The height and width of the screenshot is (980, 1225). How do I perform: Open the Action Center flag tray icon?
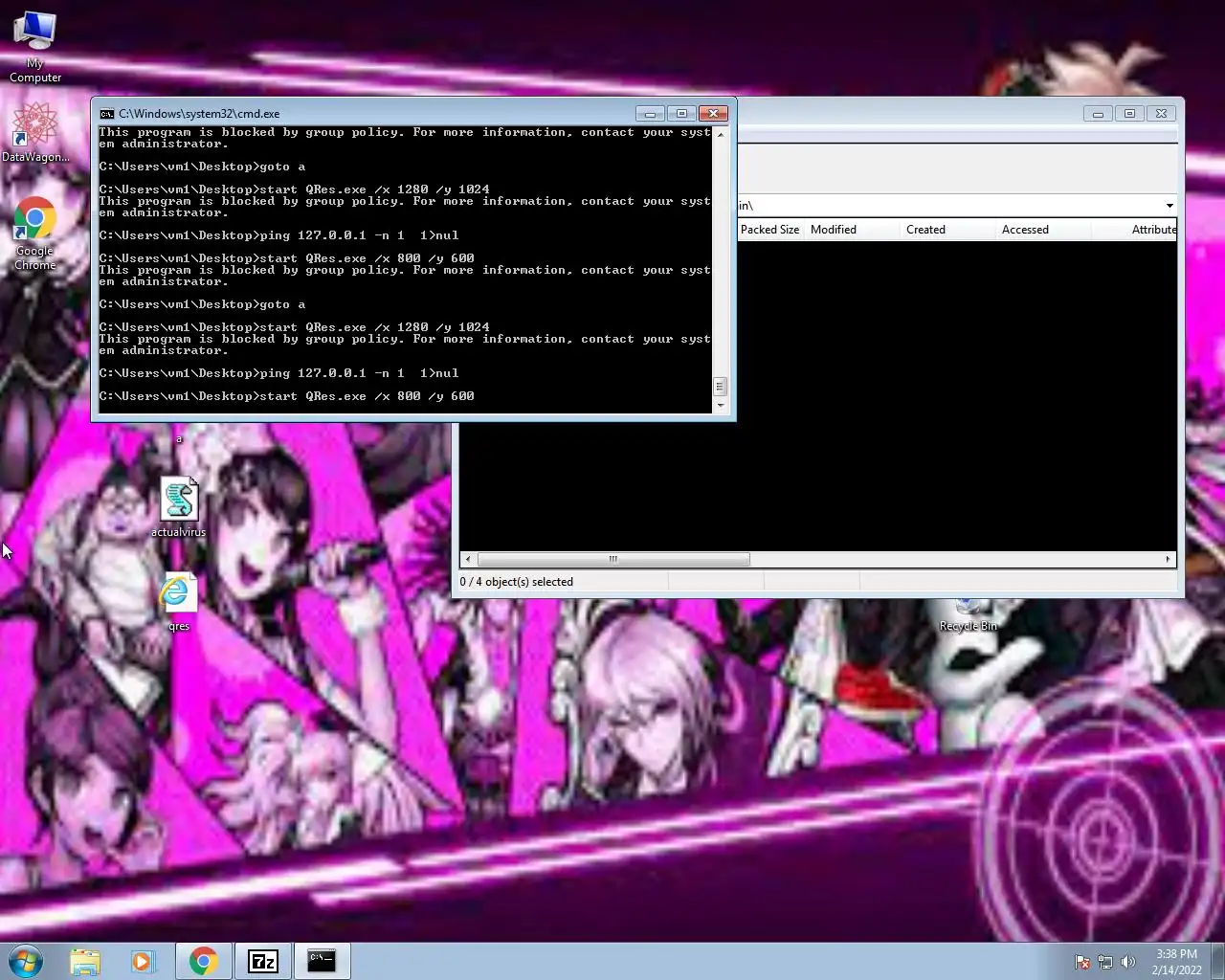tap(1082, 962)
